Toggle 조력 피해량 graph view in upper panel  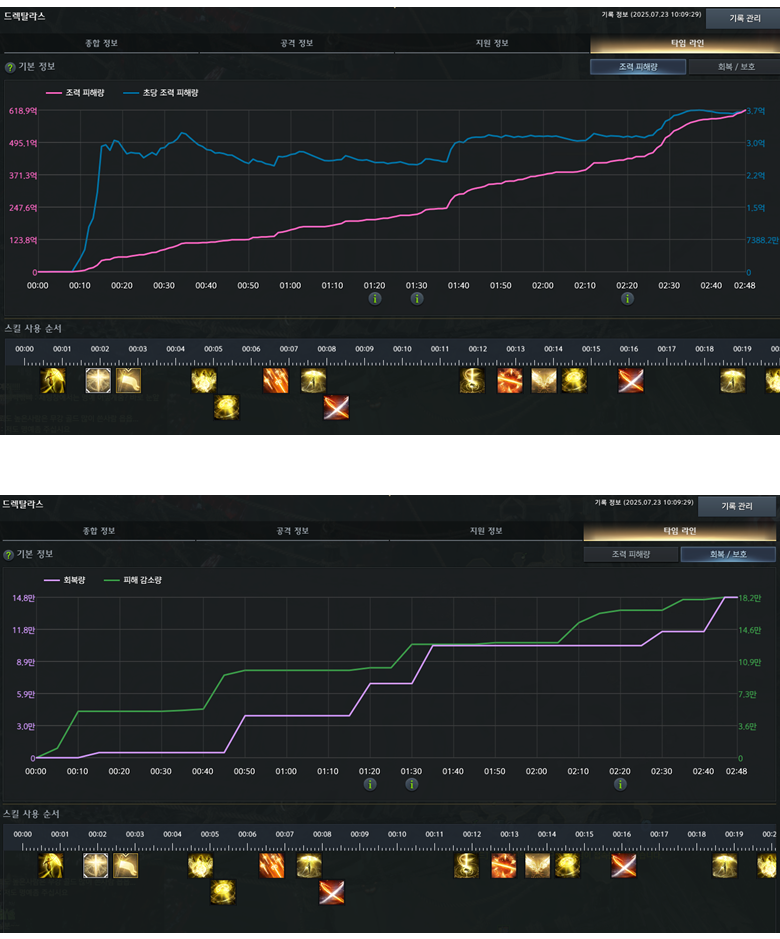(x=638, y=66)
